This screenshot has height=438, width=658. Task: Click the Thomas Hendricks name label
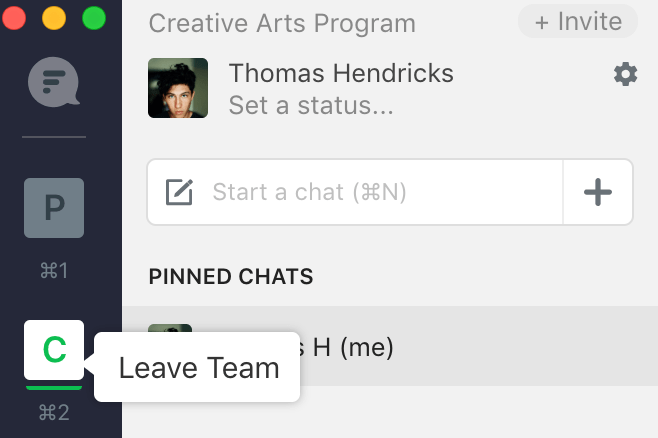click(x=341, y=73)
